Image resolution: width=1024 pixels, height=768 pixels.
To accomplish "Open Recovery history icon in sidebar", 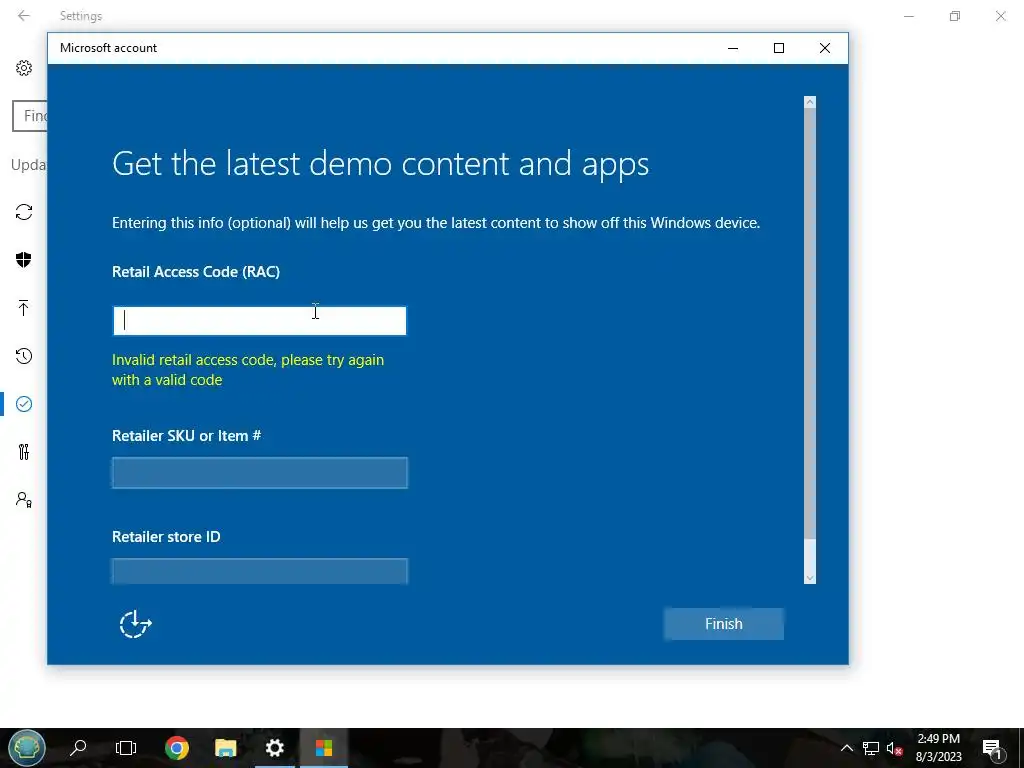I will tap(24, 356).
